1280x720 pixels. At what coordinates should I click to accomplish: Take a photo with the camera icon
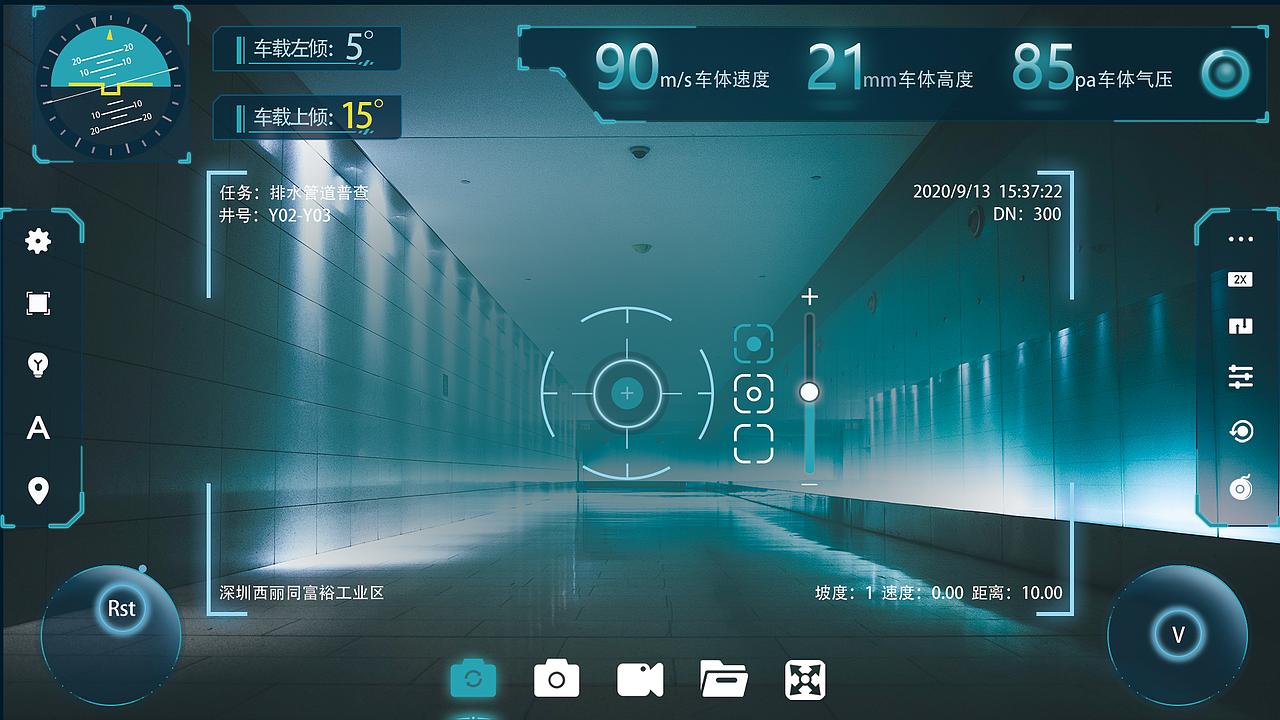pos(556,678)
